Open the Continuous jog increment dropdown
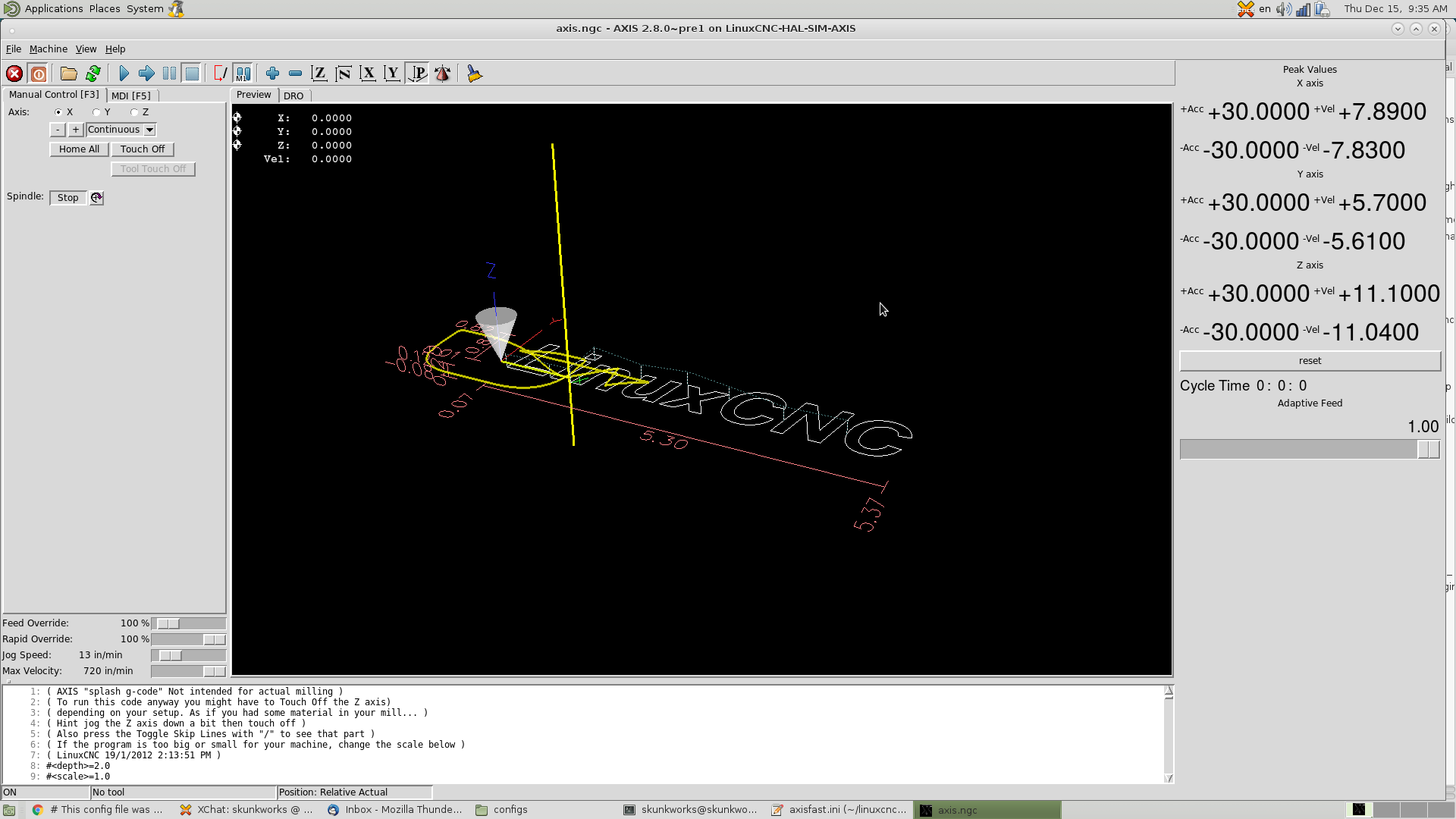The height and width of the screenshot is (819, 1456). click(x=121, y=130)
